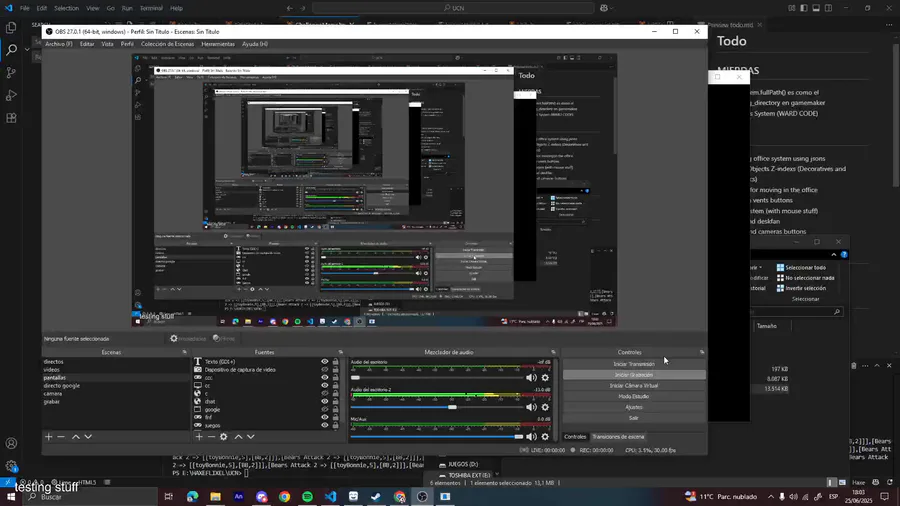The image size is (900, 506).
Task: Move scene up with arrow icon
Action: (x=76, y=437)
